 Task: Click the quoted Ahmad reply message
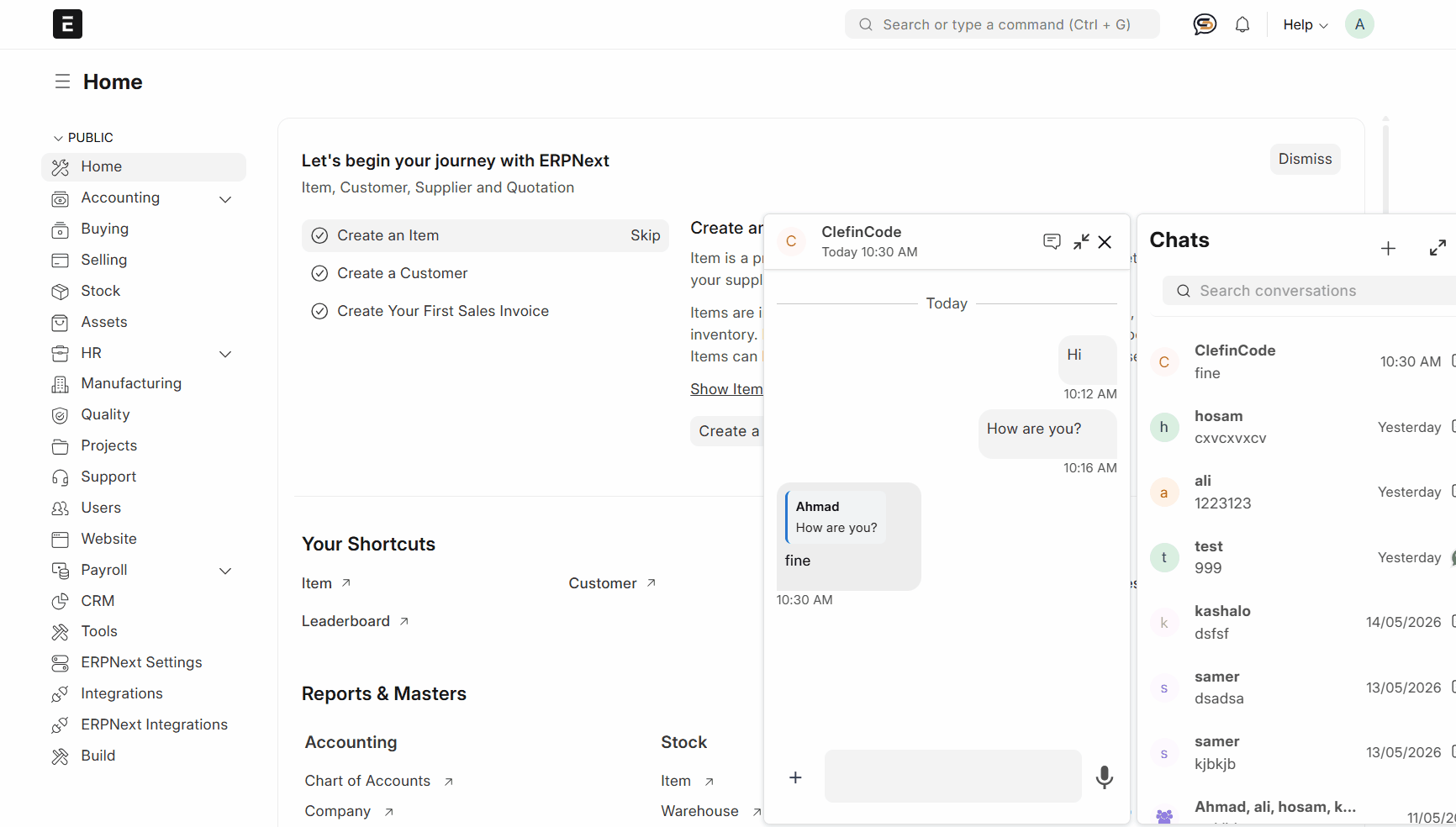click(836, 517)
